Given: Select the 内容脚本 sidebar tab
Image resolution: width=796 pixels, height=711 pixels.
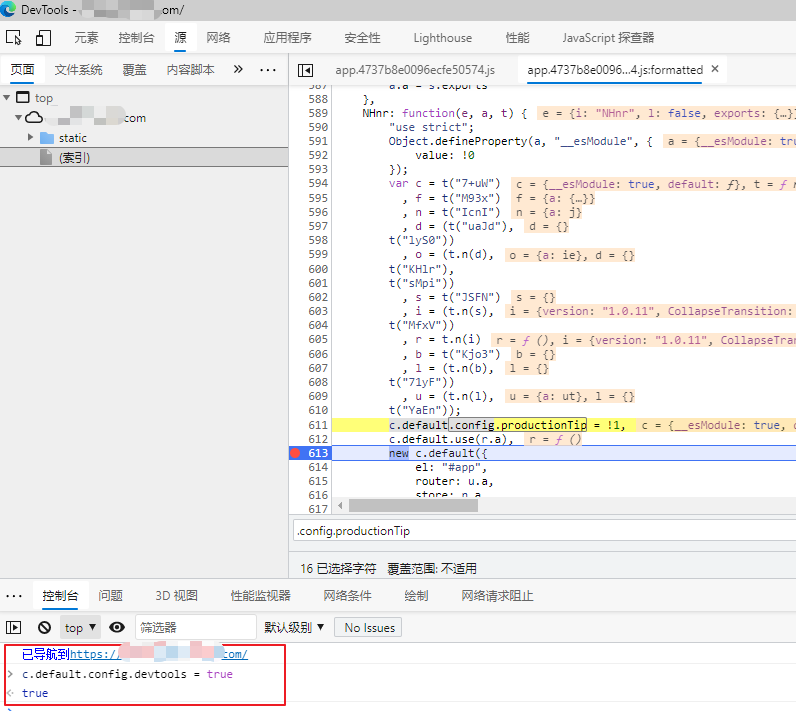Looking at the screenshot, I should click(190, 70).
